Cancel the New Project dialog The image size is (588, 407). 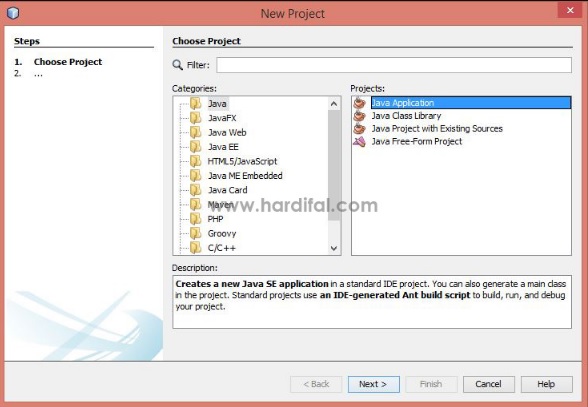pos(489,384)
